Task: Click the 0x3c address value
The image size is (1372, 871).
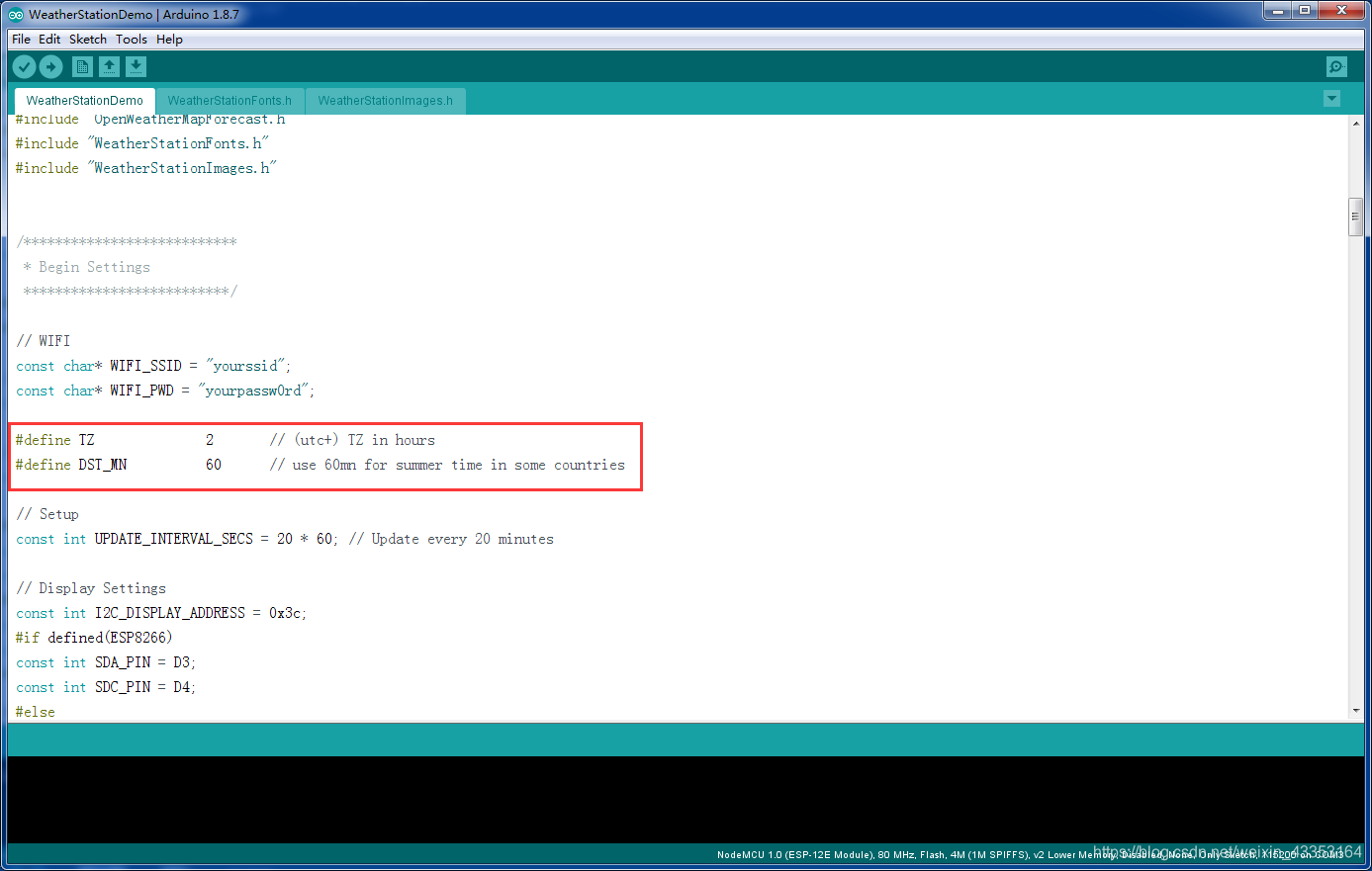Action: point(286,613)
